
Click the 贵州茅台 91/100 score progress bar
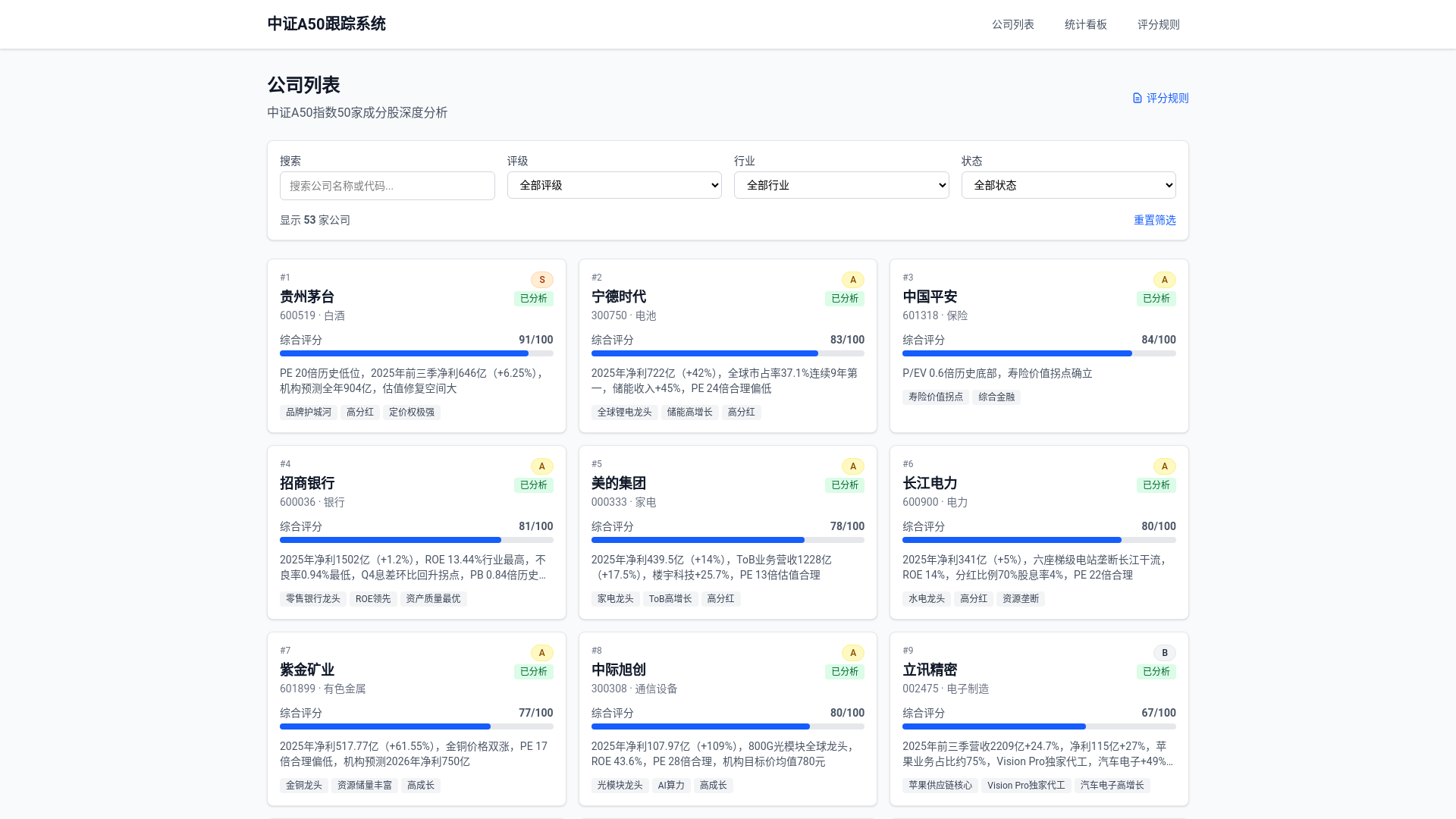coord(416,353)
